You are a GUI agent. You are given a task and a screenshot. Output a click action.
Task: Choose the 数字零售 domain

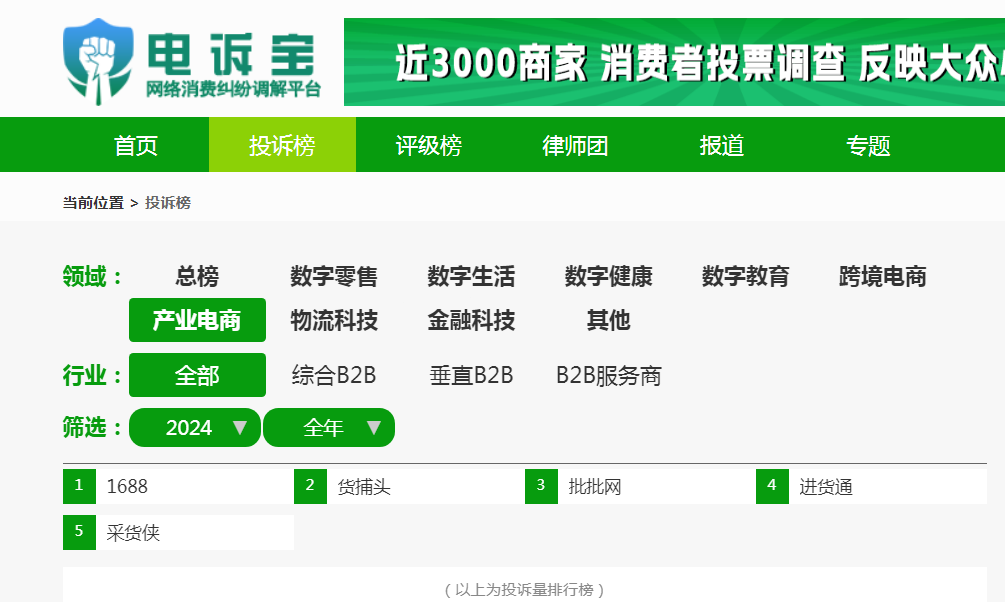334,276
